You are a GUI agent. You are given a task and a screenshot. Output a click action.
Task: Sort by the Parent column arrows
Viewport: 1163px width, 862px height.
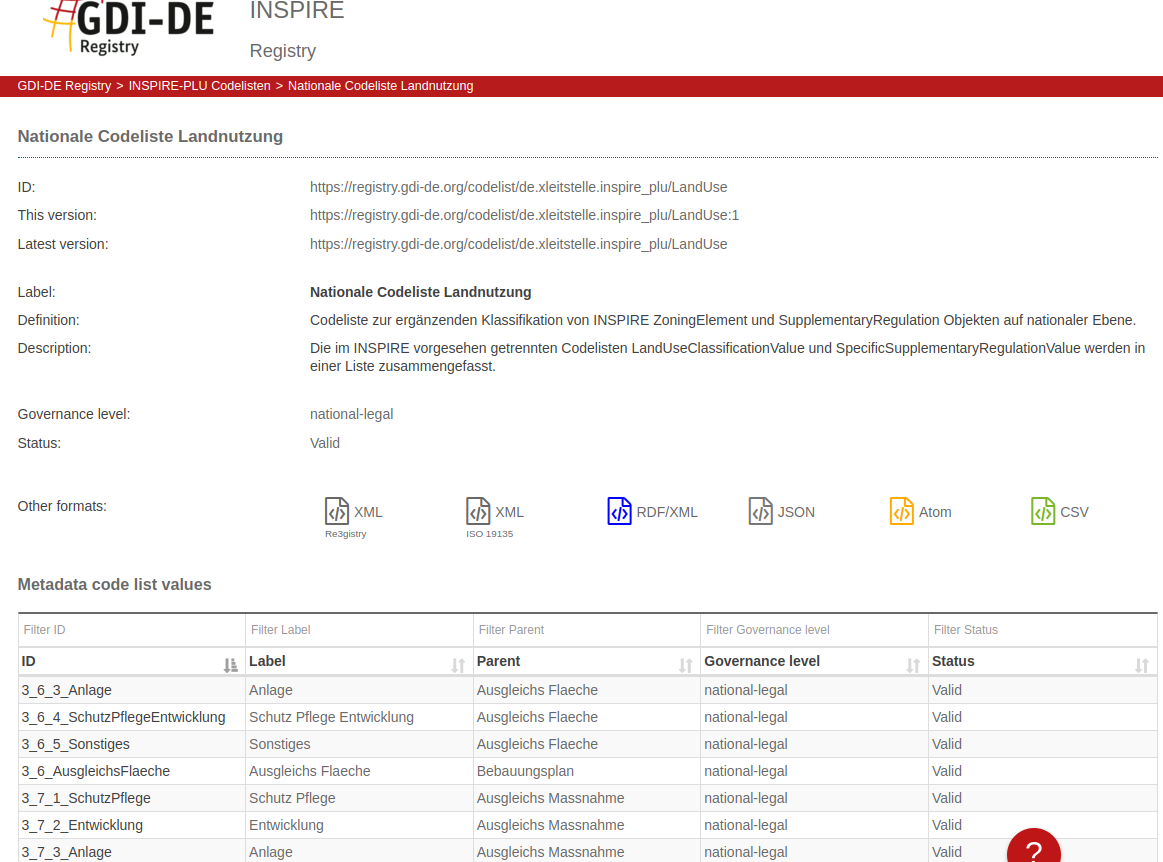point(686,665)
